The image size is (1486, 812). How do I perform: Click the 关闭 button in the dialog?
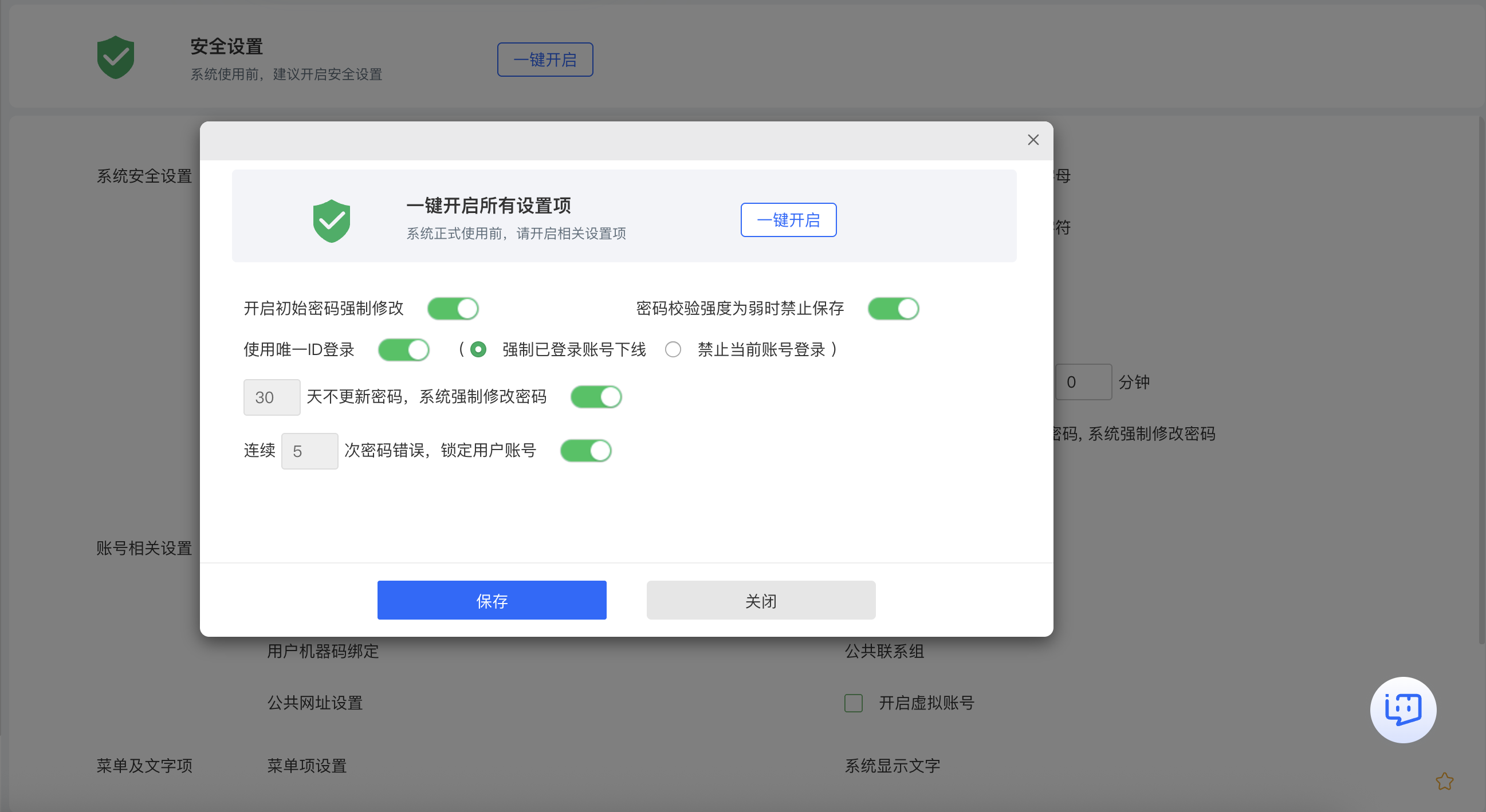coord(761,600)
